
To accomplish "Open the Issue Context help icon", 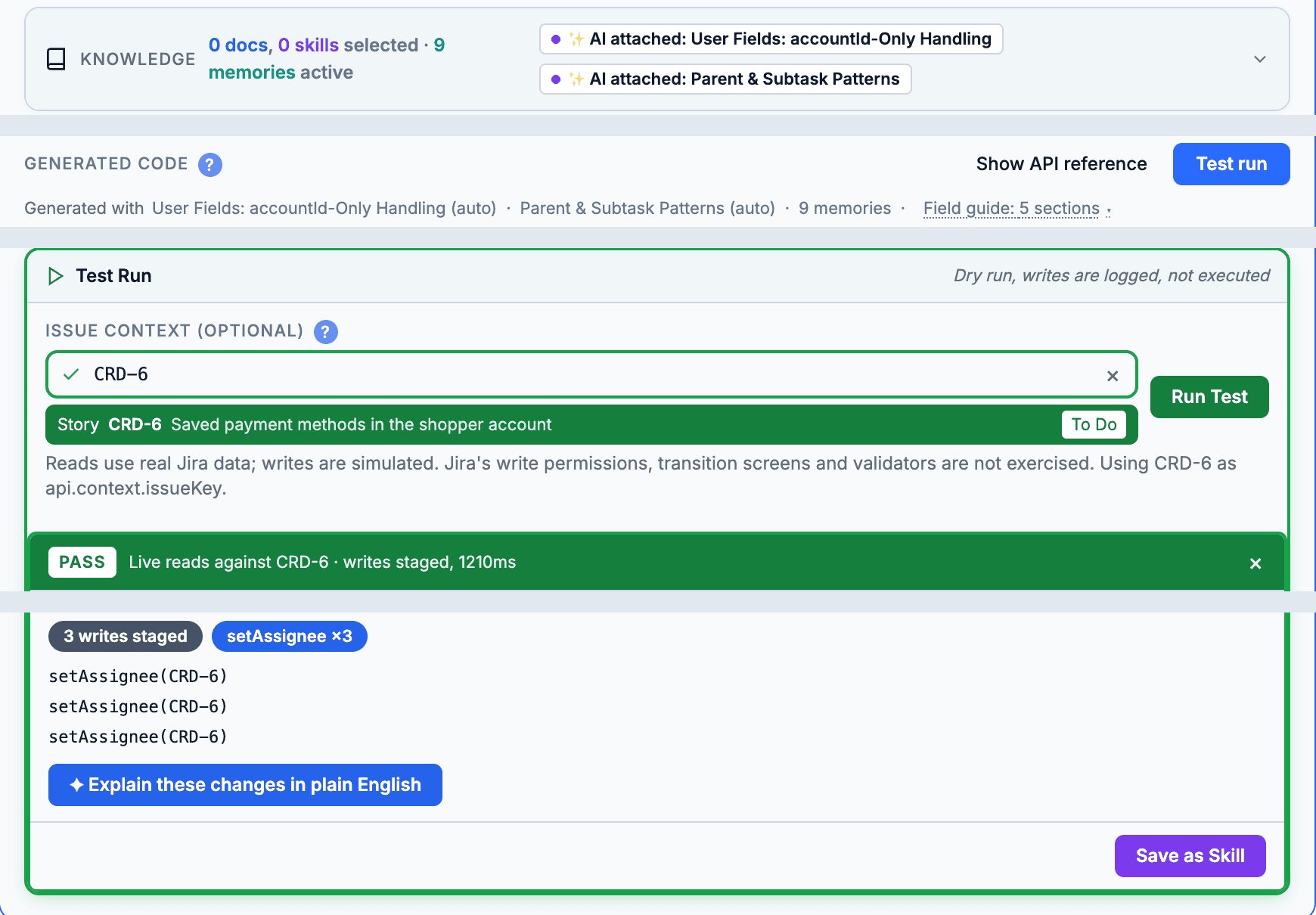I will [x=326, y=331].
